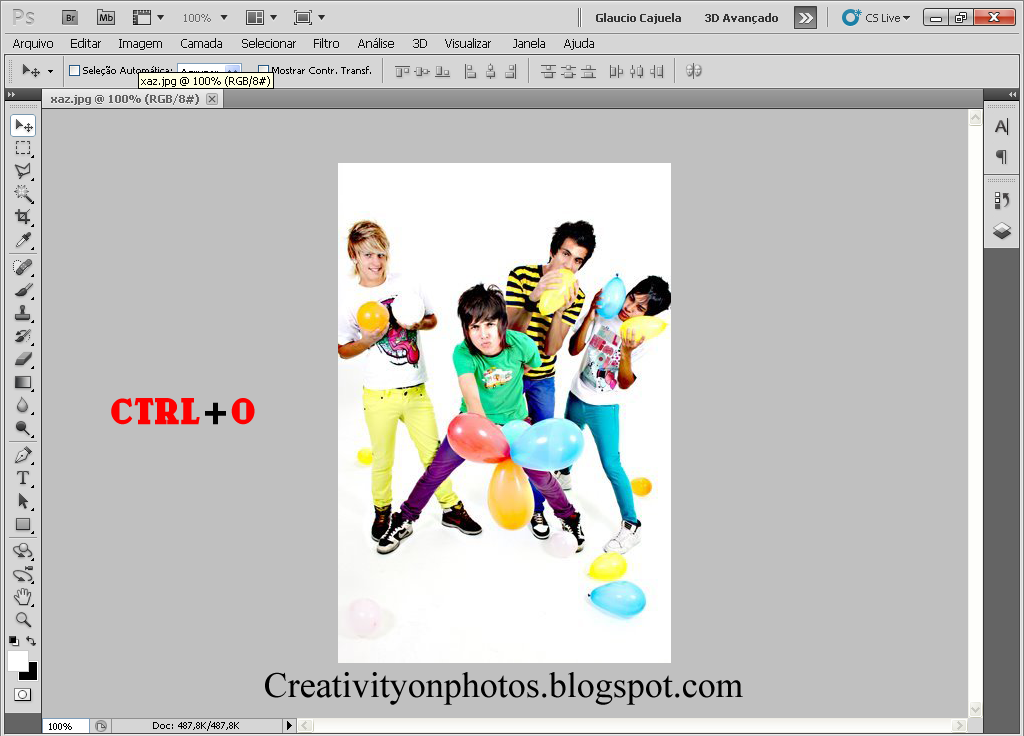Select the History Brush tool
The width and height of the screenshot is (1024, 736).
[x=23, y=336]
